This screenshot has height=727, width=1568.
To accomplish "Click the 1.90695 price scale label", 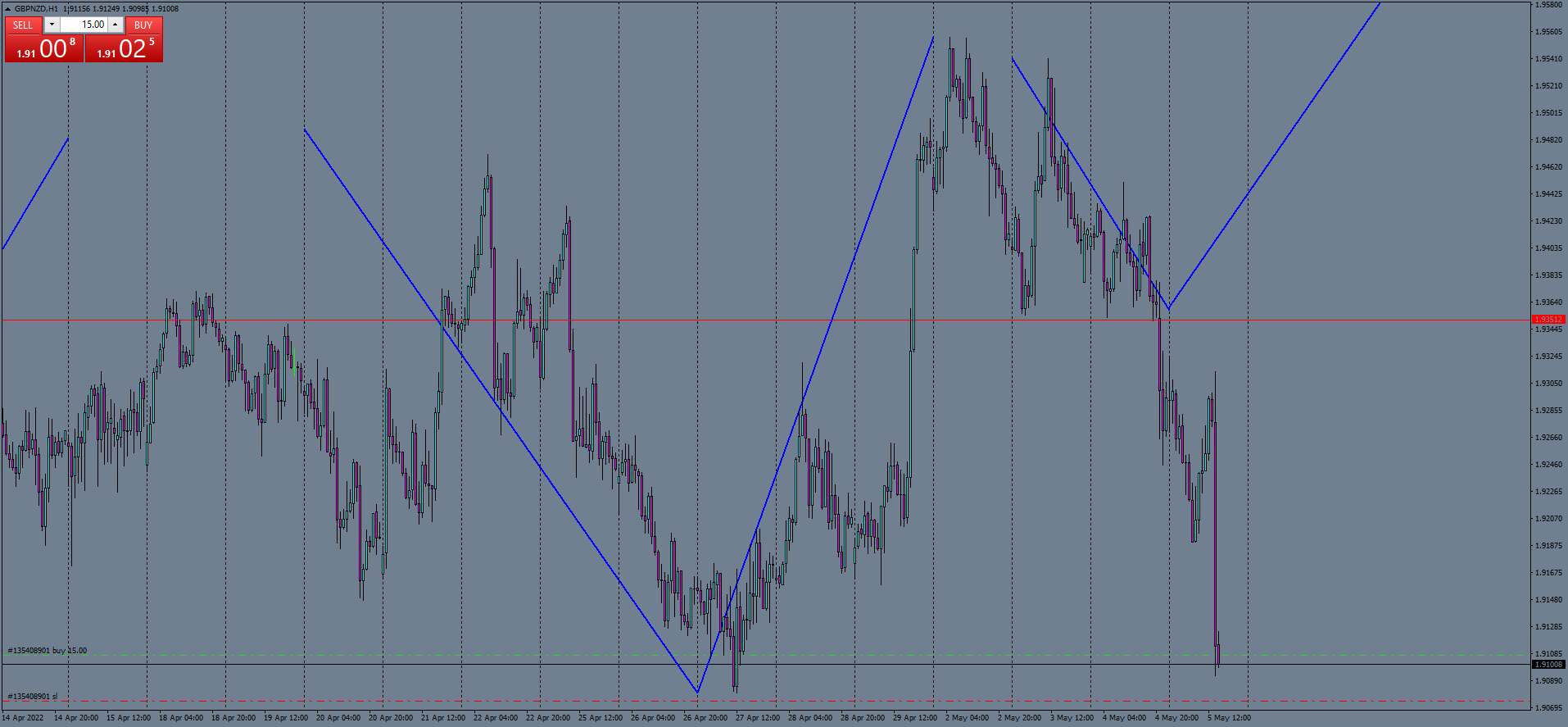I will [1548, 708].
